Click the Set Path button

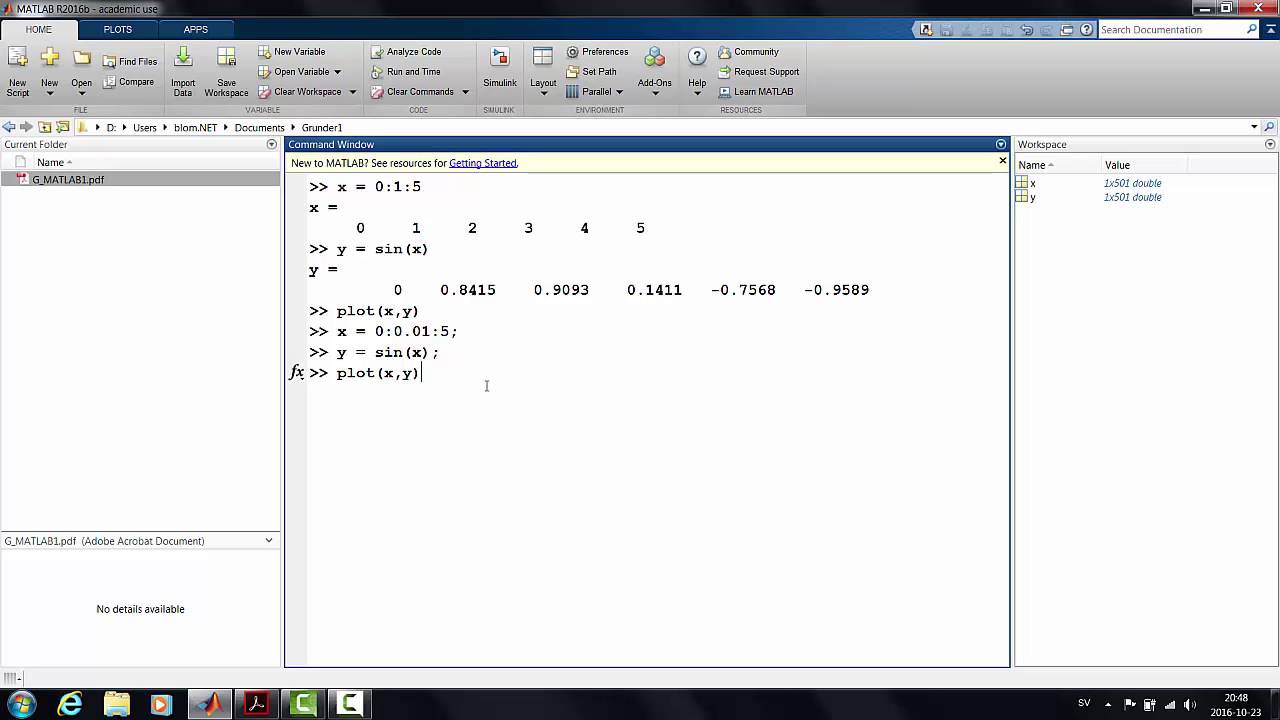[x=591, y=71]
